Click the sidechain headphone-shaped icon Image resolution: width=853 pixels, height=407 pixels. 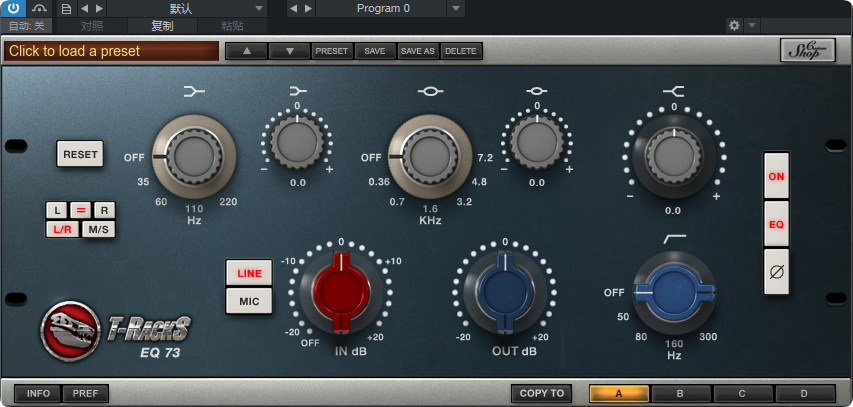pyautogui.click(x=39, y=8)
